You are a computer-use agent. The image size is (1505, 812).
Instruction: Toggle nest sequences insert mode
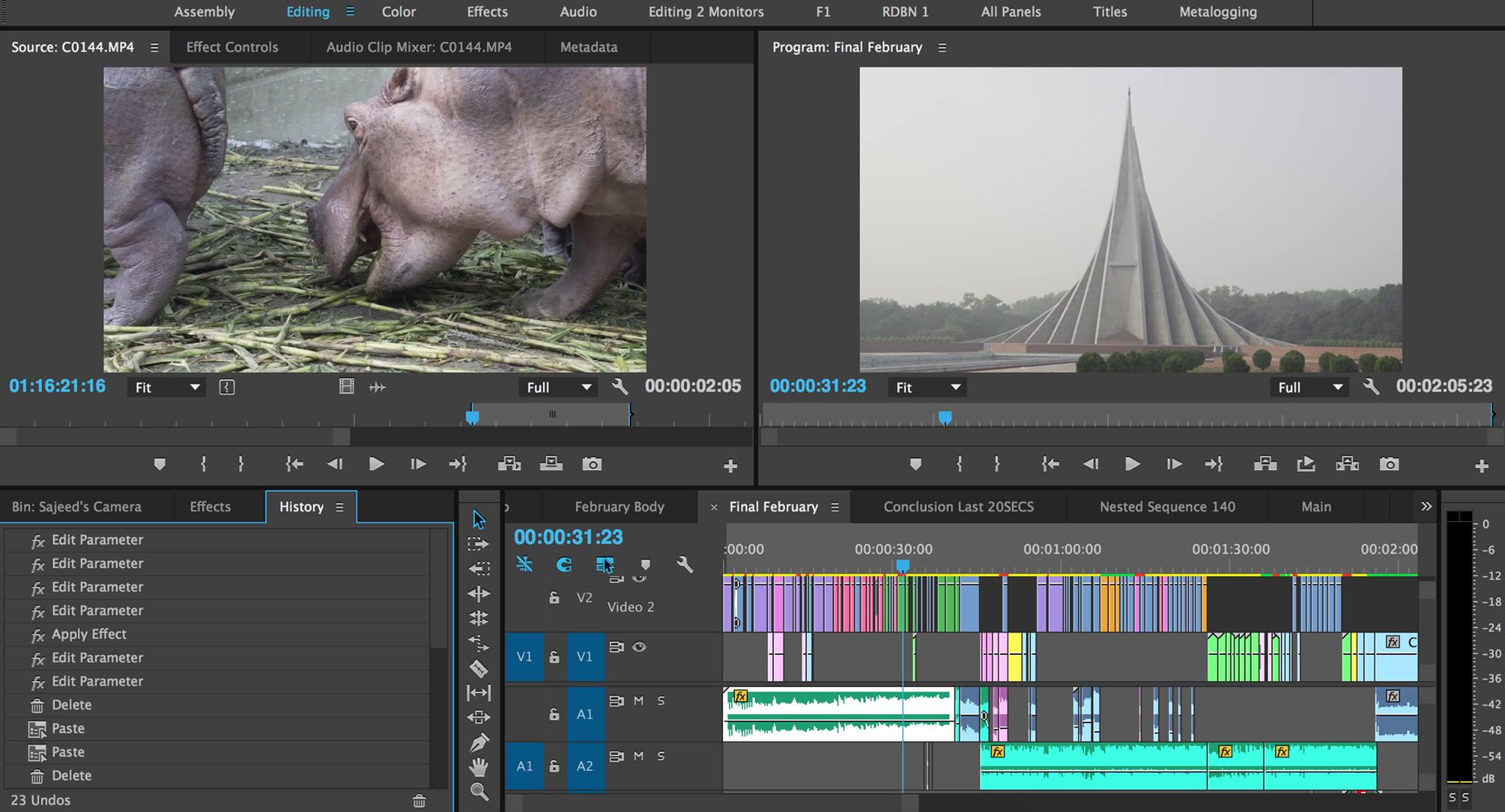tap(524, 564)
